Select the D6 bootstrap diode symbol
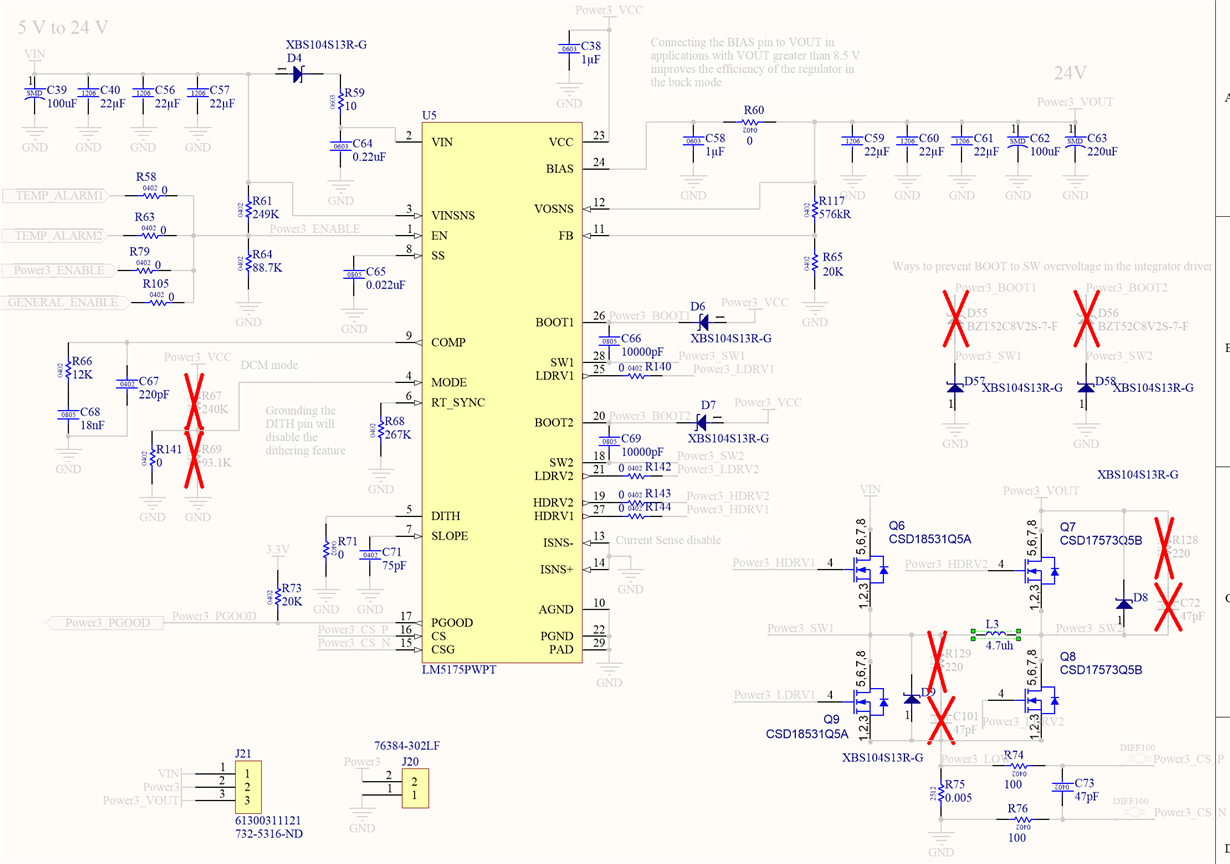Viewport: 1230px width, 864px height. coord(702,322)
